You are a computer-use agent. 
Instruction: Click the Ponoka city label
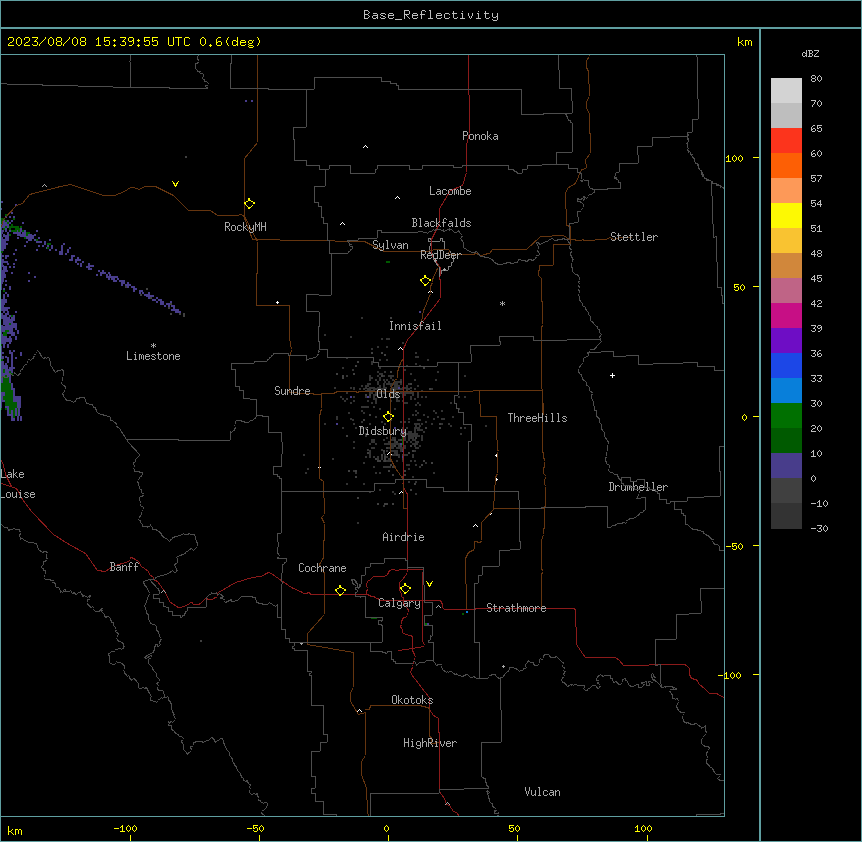(480, 136)
